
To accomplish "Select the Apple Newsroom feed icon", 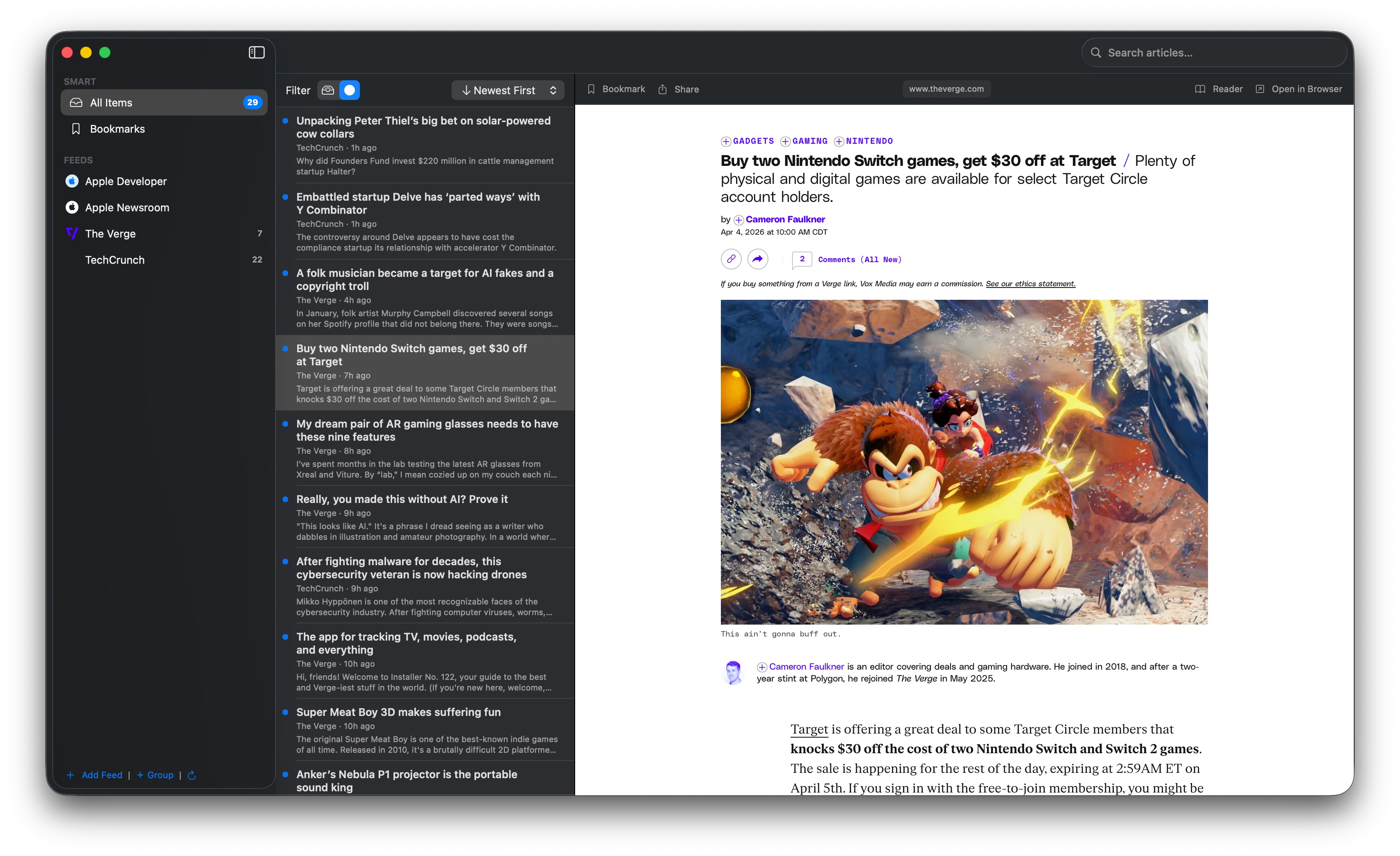I will 72,208.
